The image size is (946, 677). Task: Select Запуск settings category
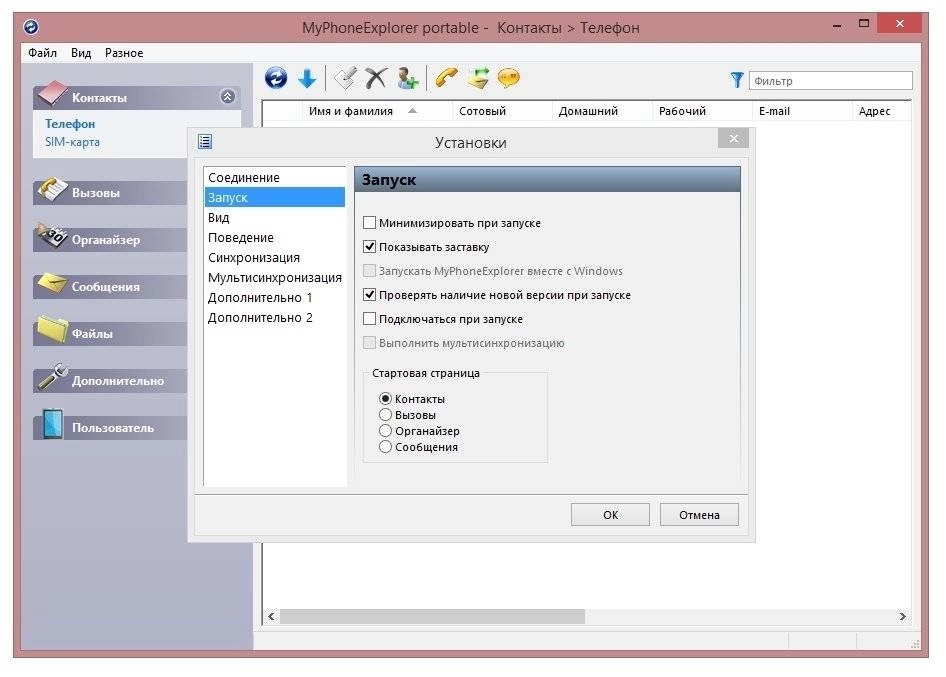pyautogui.click(x=275, y=197)
